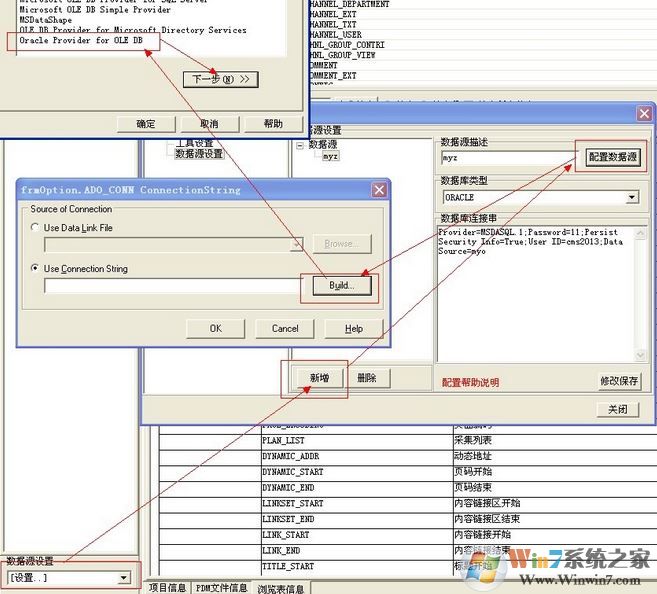Close the data source settings window
This screenshot has width=657, height=594.
[x=644, y=114]
